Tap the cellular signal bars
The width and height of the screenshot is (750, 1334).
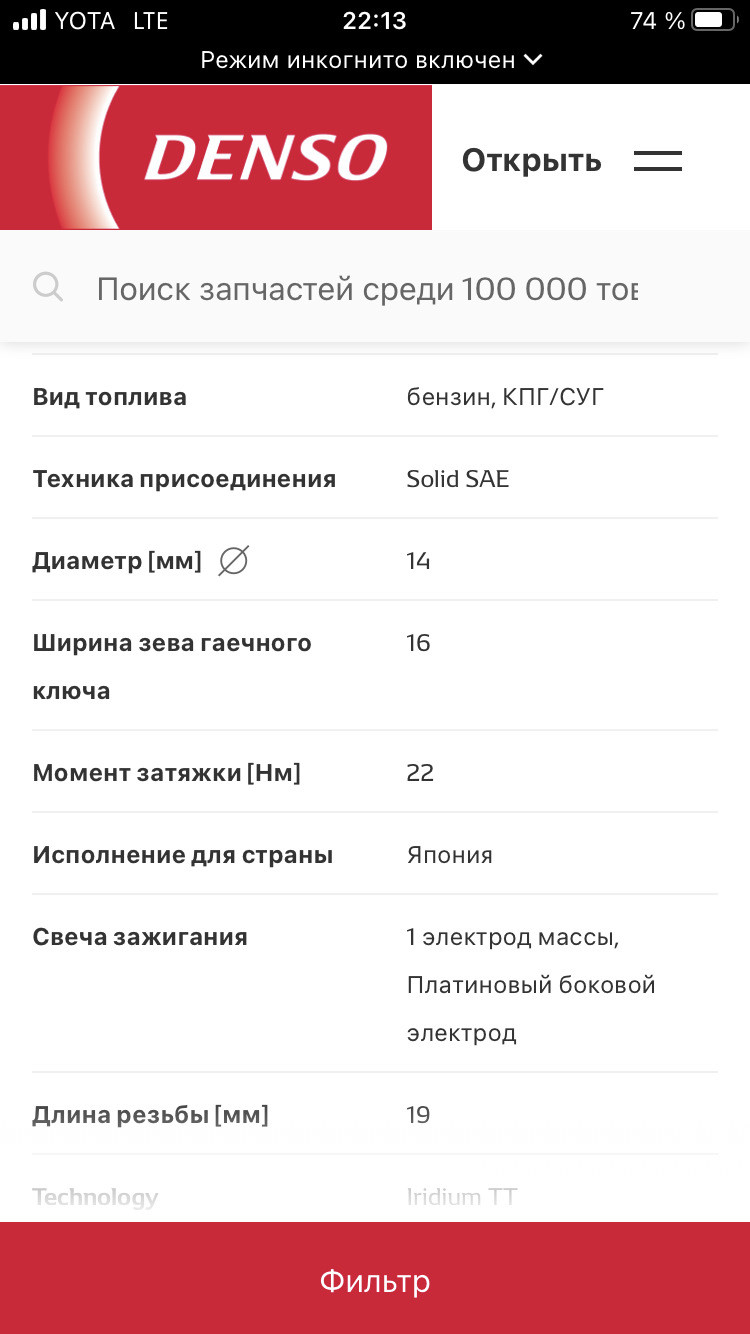[x=29, y=20]
